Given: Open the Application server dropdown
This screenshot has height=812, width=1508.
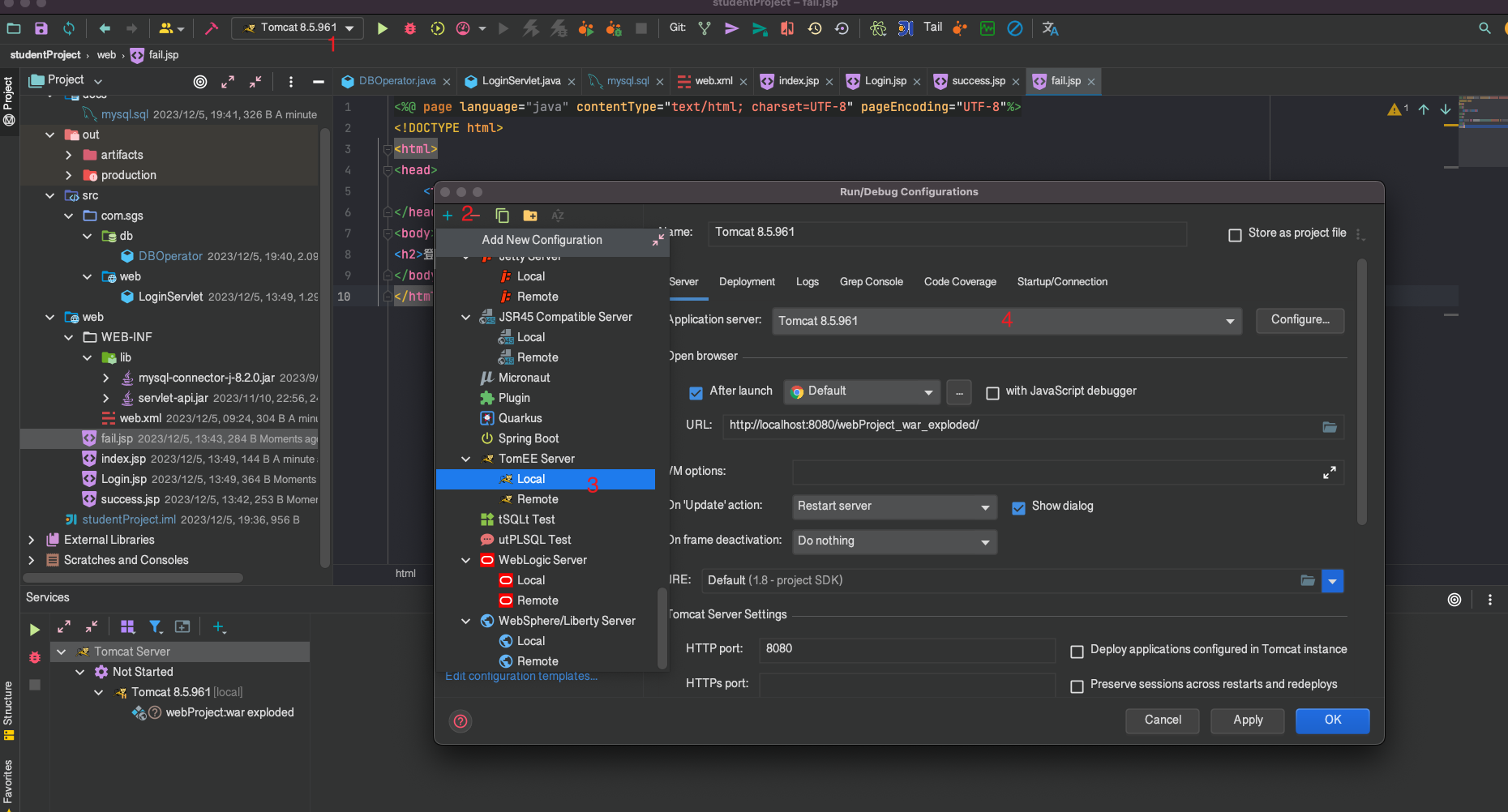Looking at the screenshot, I should (x=1006, y=321).
